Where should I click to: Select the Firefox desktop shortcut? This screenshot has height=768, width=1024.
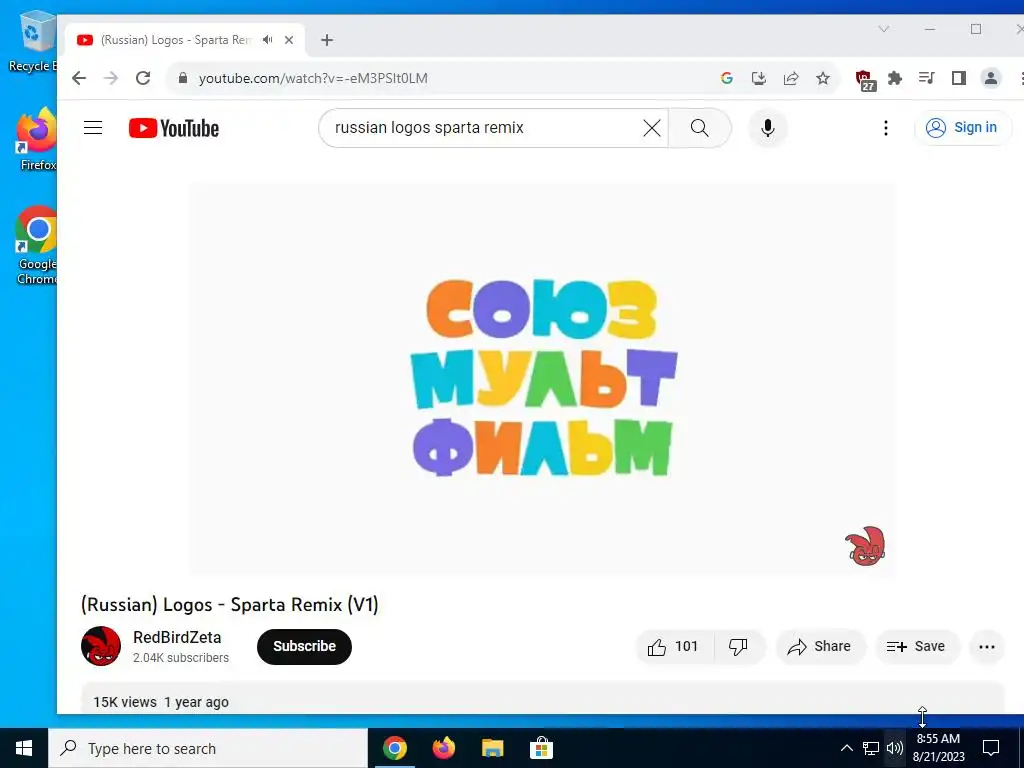pos(36,139)
